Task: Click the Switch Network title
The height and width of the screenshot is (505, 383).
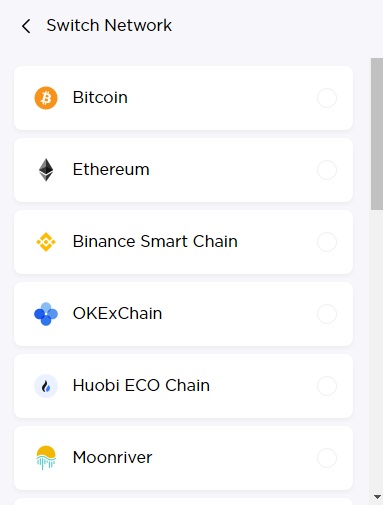Action: pos(109,25)
